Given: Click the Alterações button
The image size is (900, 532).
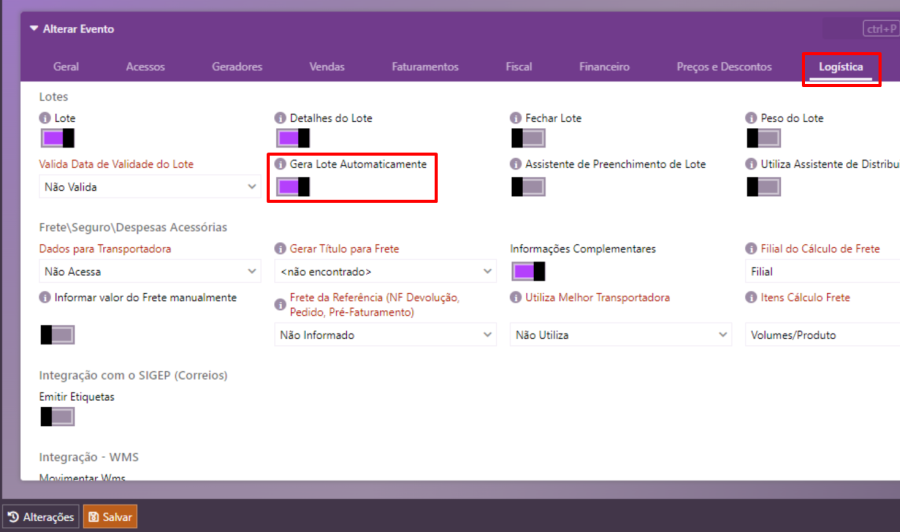Looking at the screenshot, I should (x=41, y=517).
